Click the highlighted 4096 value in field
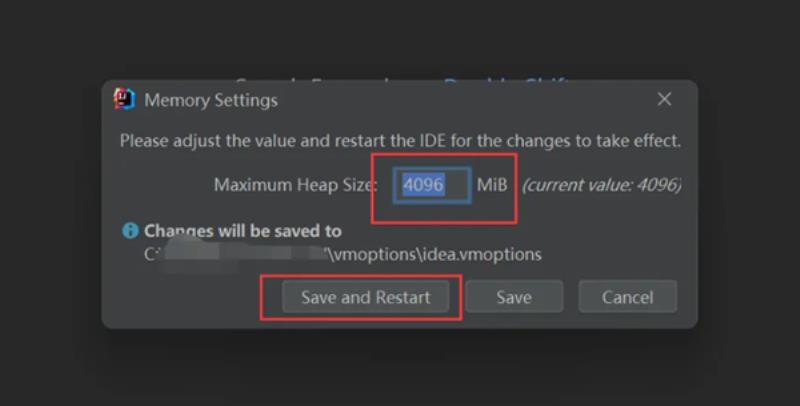Viewport: 800px width, 406px height. 423,185
